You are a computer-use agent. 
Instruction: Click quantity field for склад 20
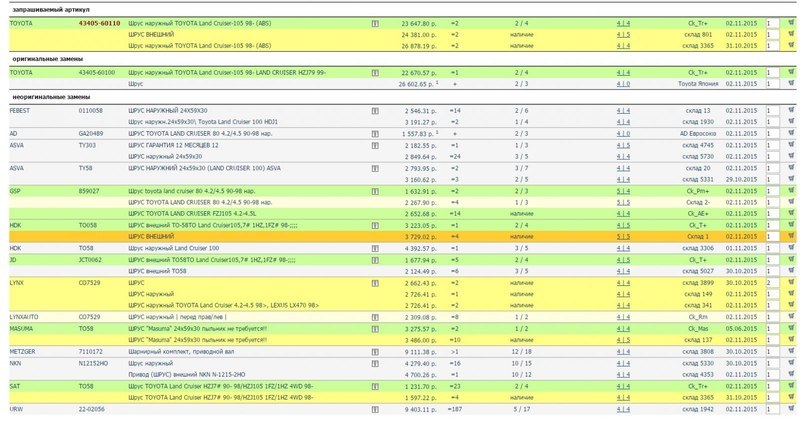pos(772,168)
